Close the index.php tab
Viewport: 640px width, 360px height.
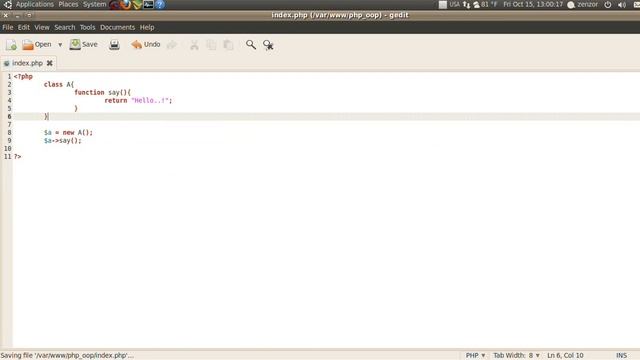point(49,63)
